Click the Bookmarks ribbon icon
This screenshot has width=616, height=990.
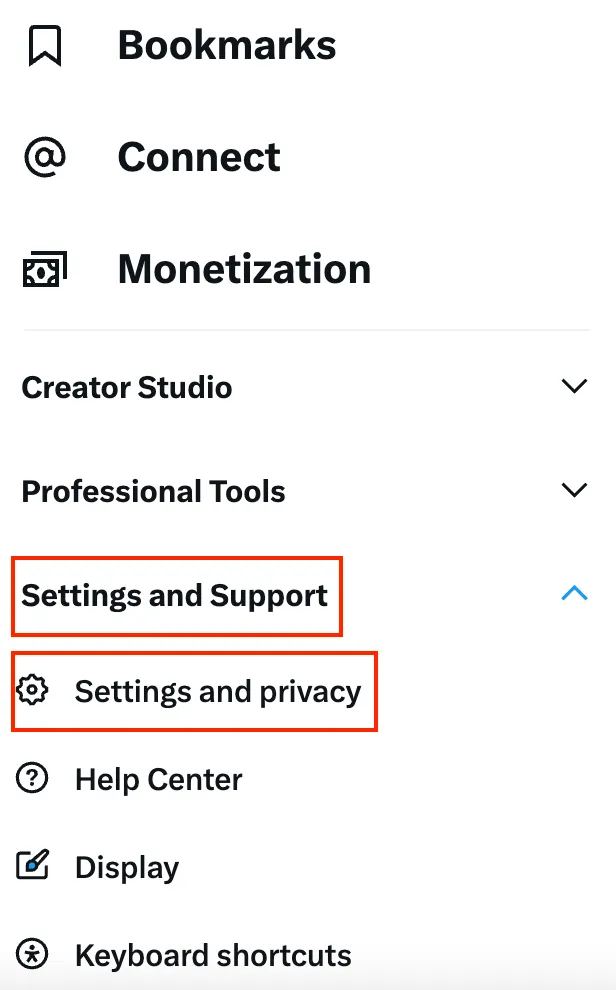tap(45, 46)
